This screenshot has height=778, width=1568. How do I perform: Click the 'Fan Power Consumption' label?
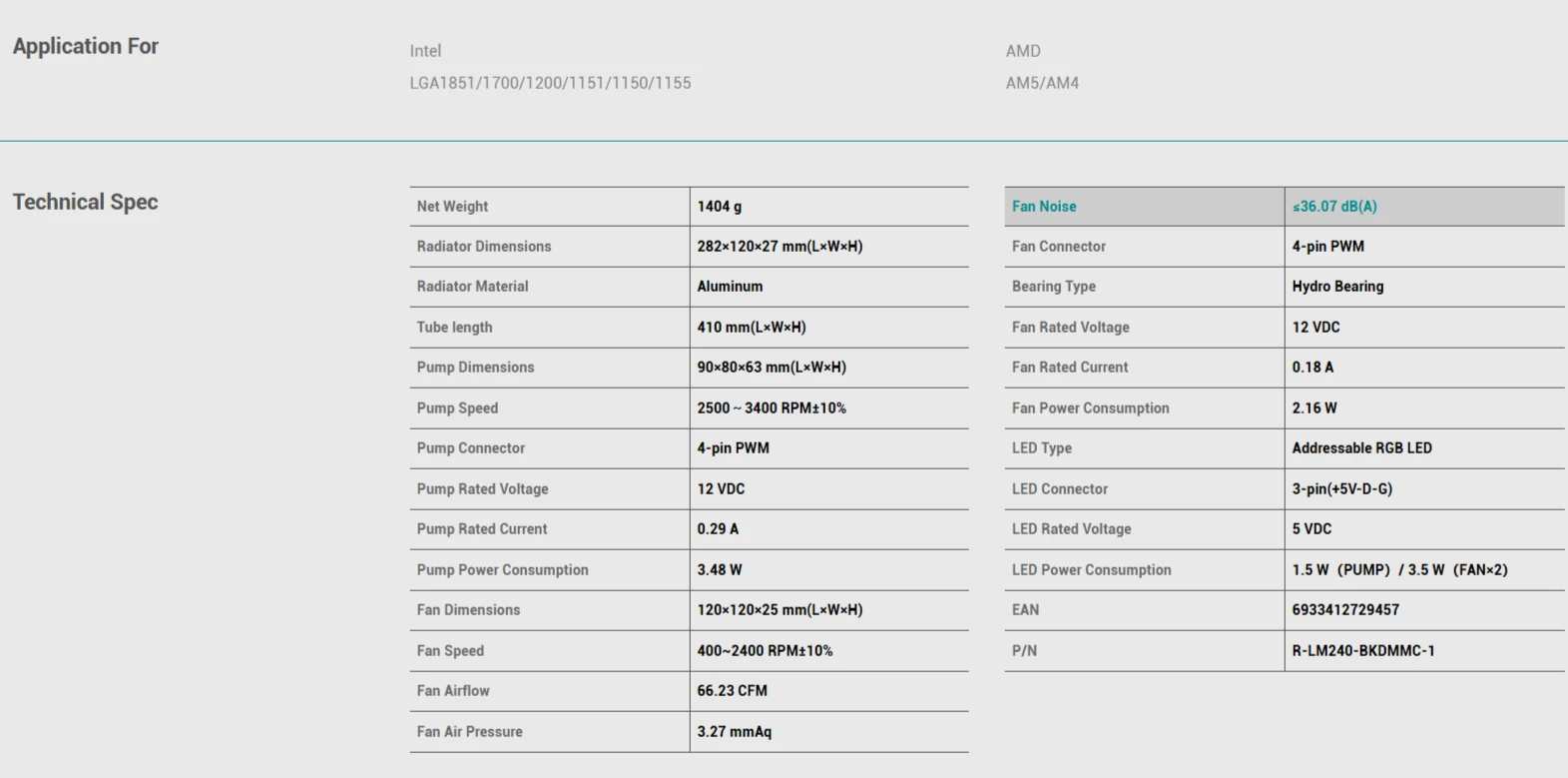[x=1091, y=408]
